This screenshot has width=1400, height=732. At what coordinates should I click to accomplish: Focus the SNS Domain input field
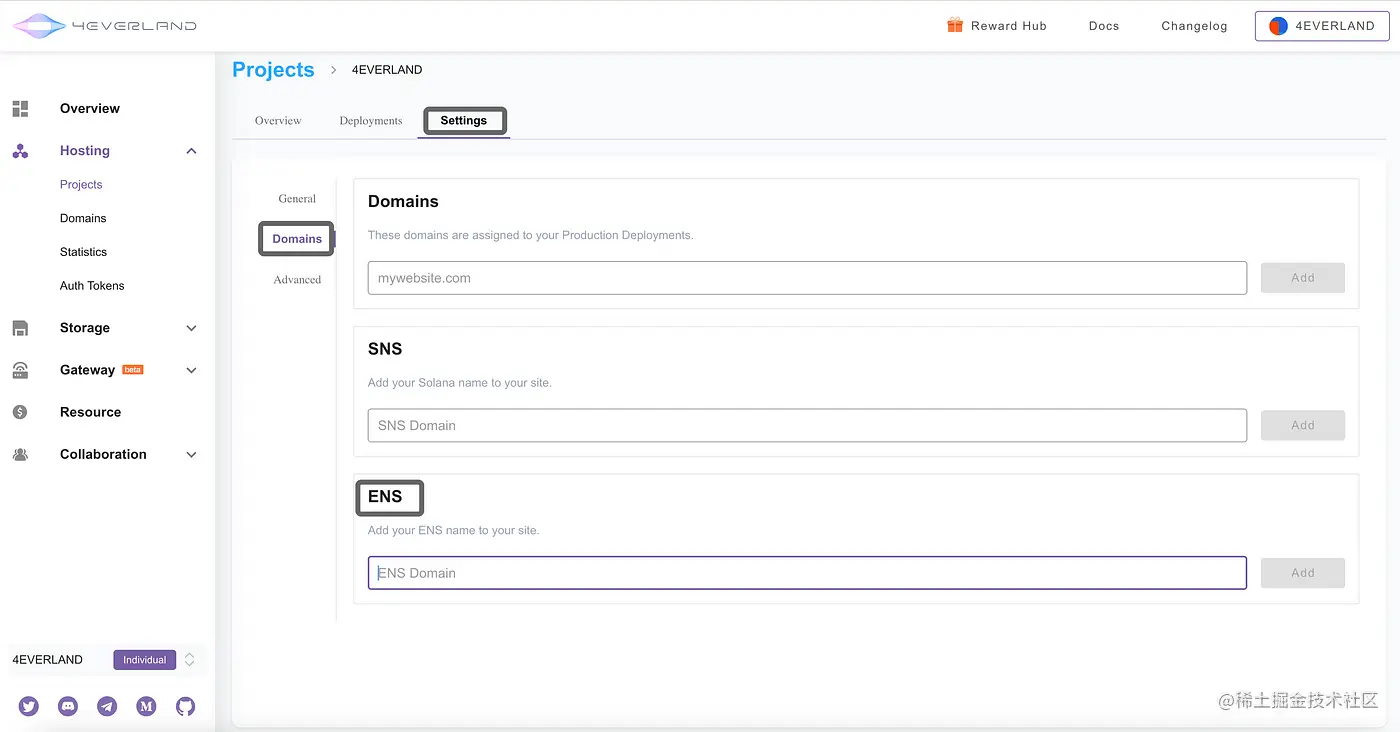pos(806,425)
